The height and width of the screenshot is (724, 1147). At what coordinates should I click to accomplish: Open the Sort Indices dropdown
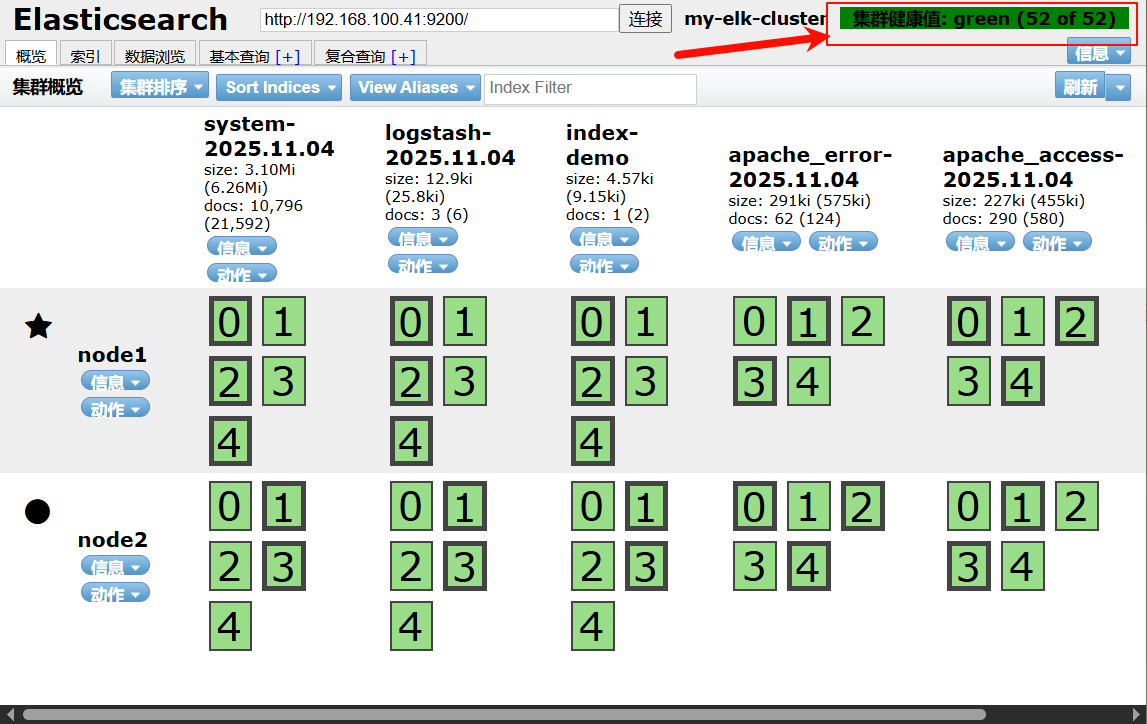coord(279,88)
